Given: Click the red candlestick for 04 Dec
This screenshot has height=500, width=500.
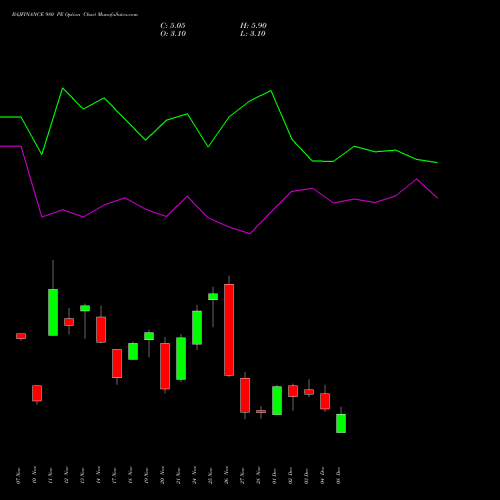Looking at the screenshot, I should [325, 401].
